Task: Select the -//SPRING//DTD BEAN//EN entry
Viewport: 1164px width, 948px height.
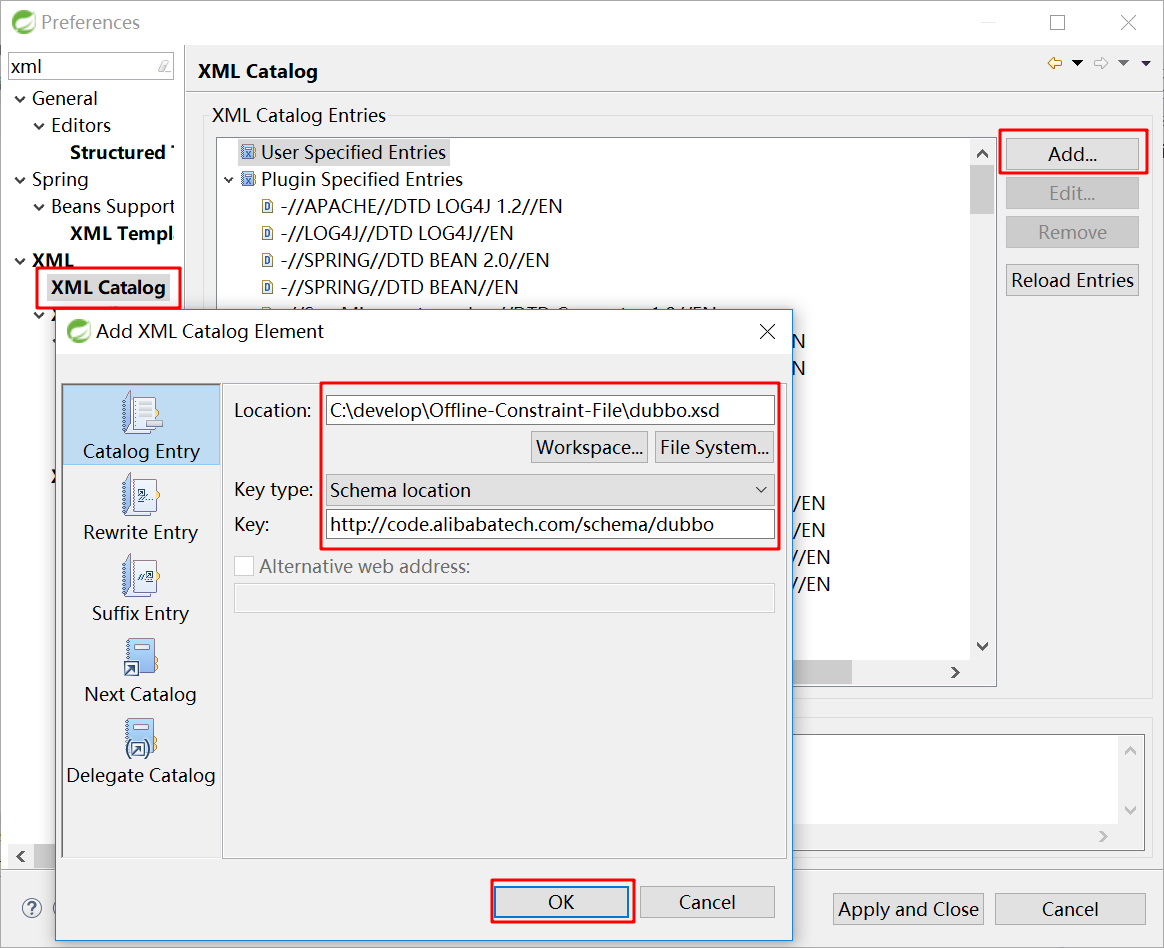Action: [x=399, y=287]
